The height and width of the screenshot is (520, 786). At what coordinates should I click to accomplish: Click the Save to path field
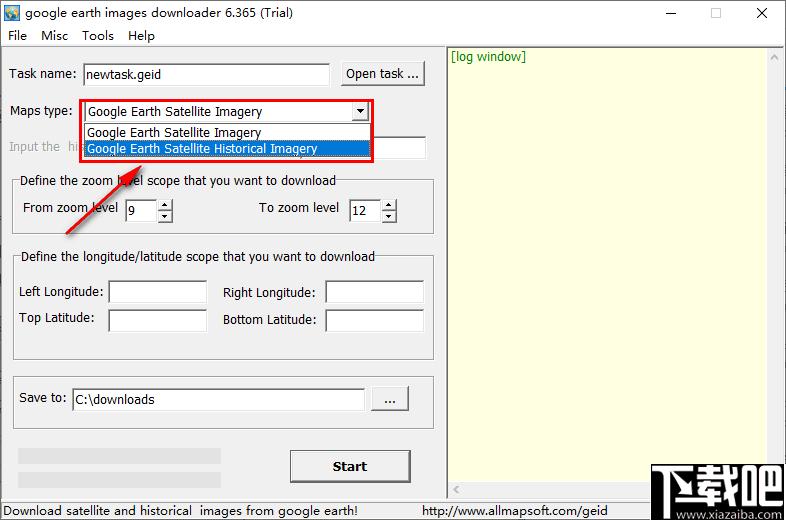tap(219, 399)
